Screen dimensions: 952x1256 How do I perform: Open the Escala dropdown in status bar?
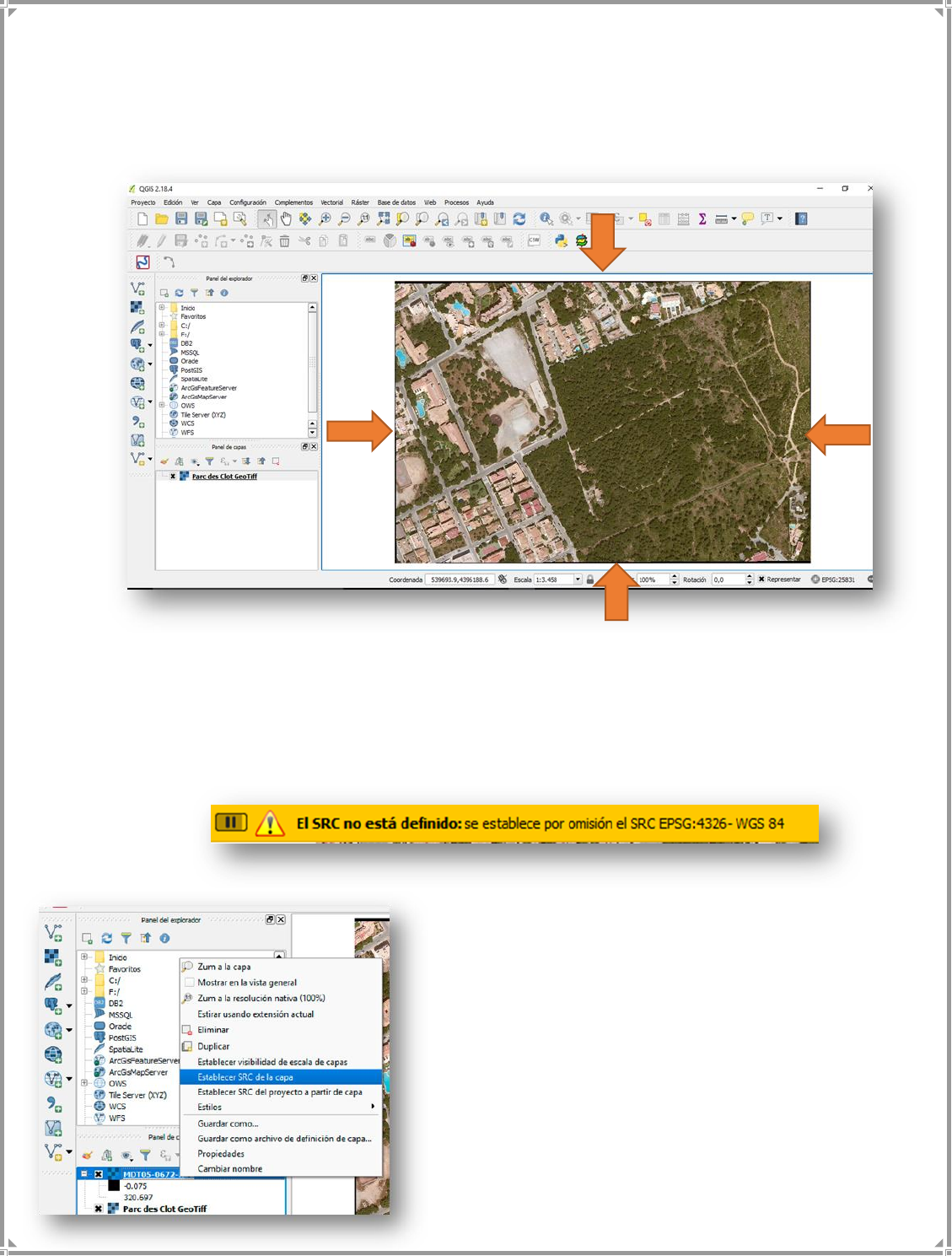click(578, 579)
